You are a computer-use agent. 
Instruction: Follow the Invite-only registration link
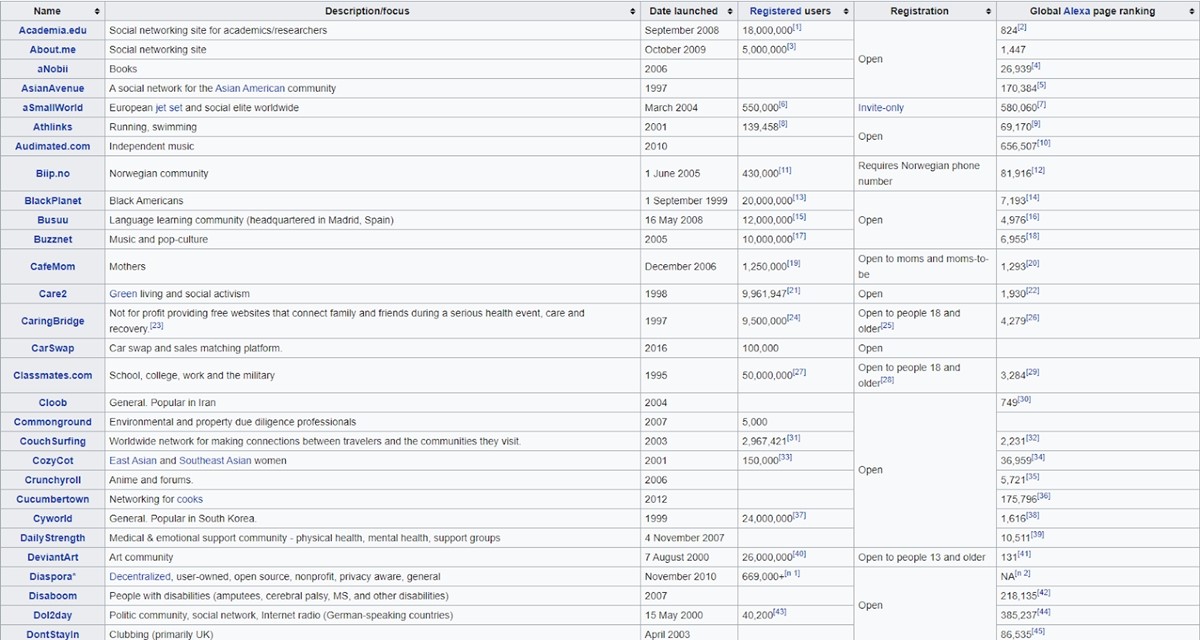pos(881,107)
